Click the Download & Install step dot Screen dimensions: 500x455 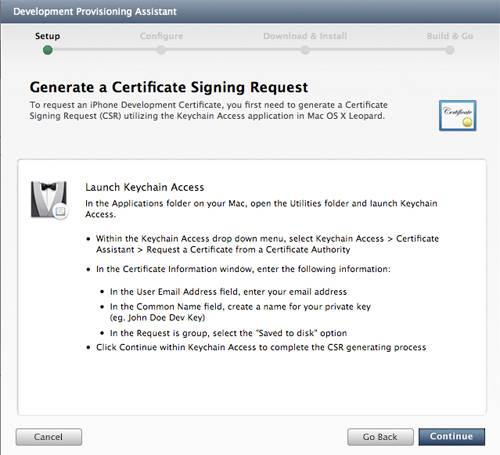pyautogui.click(x=305, y=50)
